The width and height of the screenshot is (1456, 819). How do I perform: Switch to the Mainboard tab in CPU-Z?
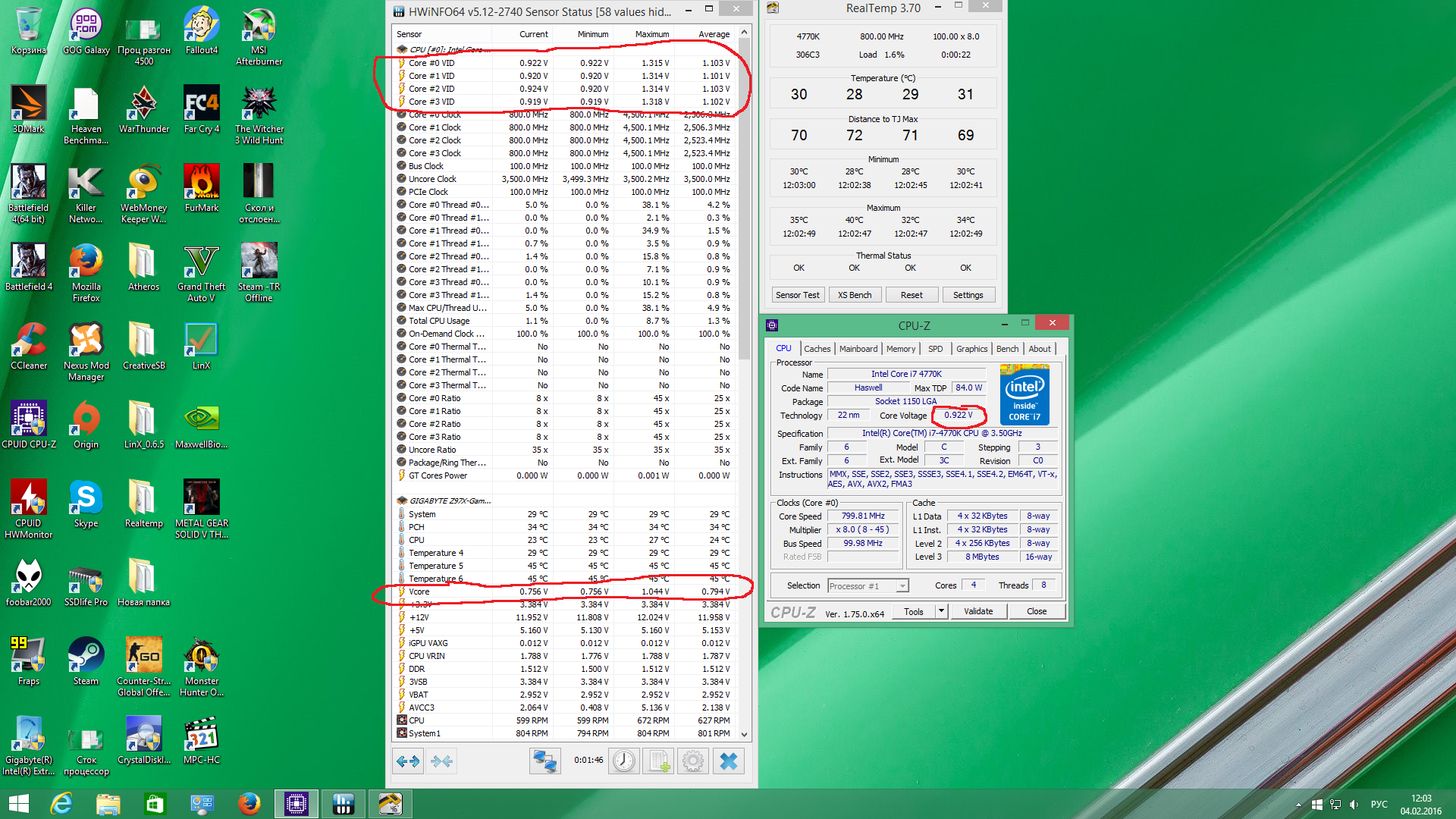pos(858,349)
